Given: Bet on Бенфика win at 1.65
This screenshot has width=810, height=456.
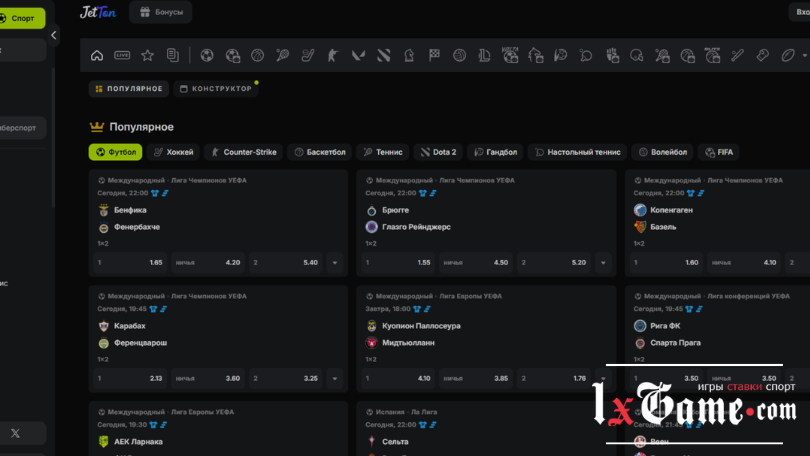Looking at the screenshot, I should (130, 262).
